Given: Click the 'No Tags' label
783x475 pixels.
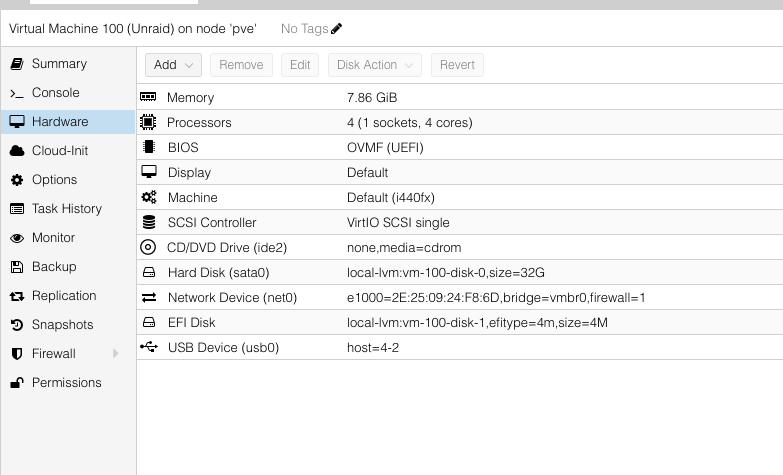Looking at the screenshot, I should pos(304,28).
